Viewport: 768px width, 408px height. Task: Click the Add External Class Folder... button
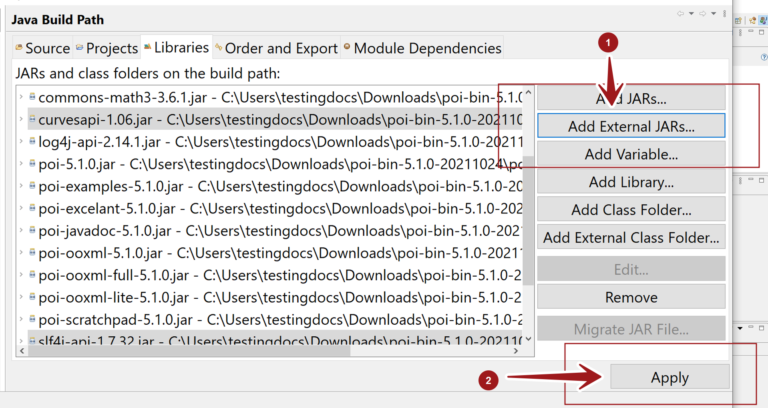[x=631, y=238]
